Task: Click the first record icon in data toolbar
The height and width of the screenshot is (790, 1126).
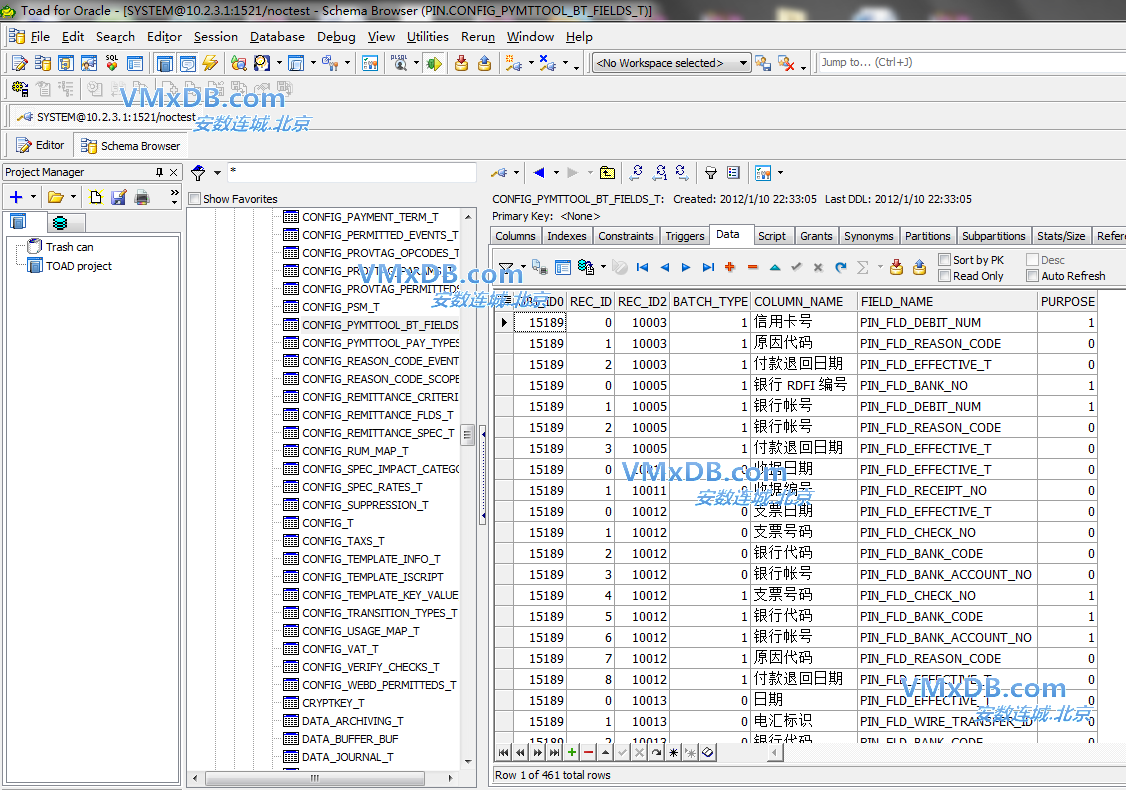Action: click(x=643, y=267)
